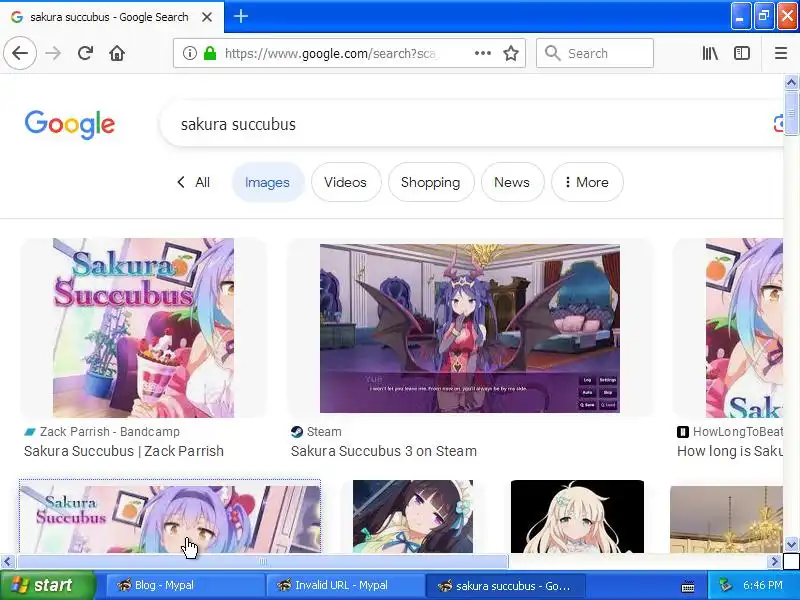Focus the browser Search field

(594, 53)
